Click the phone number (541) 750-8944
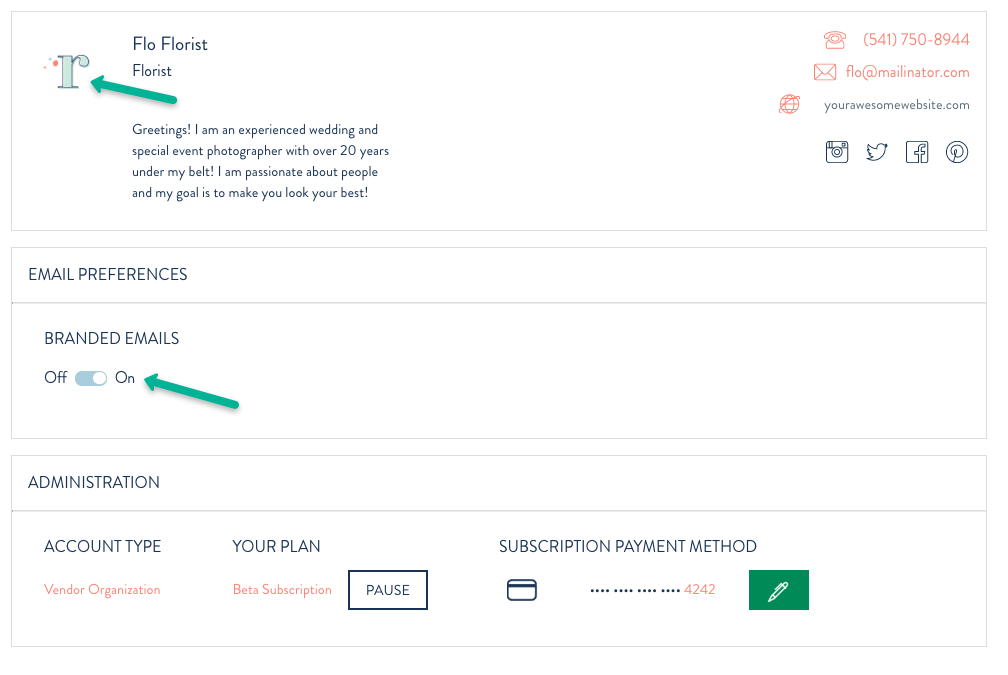This screenshot has width=1008, height=675. click(916, 40)
